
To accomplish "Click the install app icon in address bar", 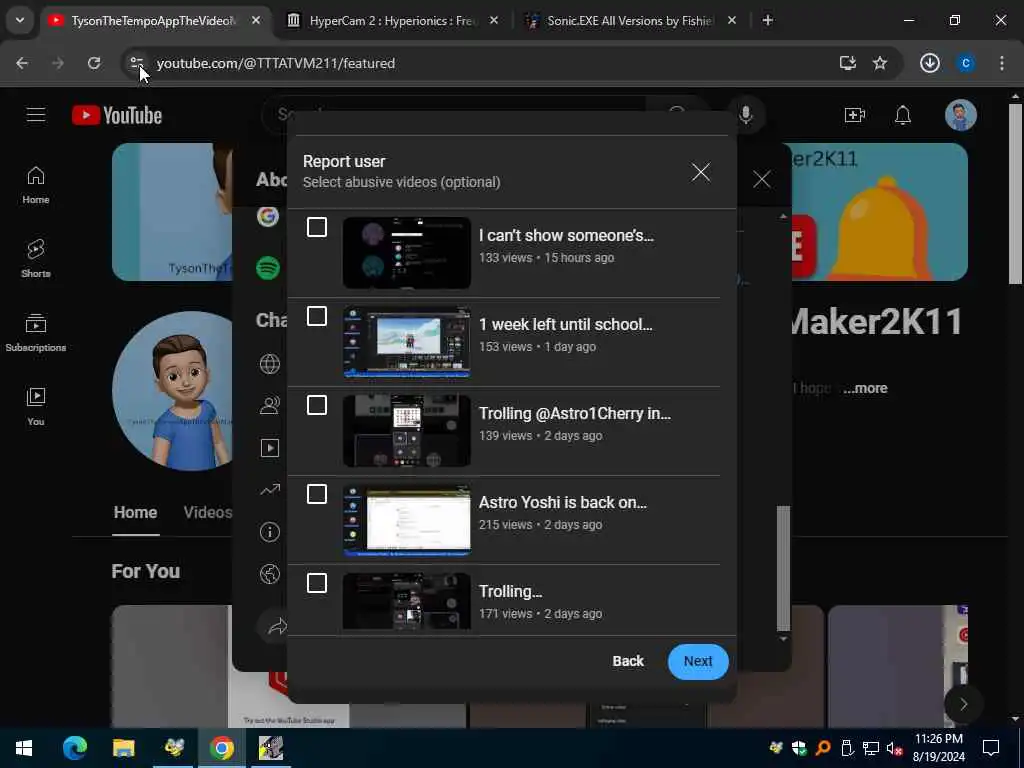I will point(848,63).
